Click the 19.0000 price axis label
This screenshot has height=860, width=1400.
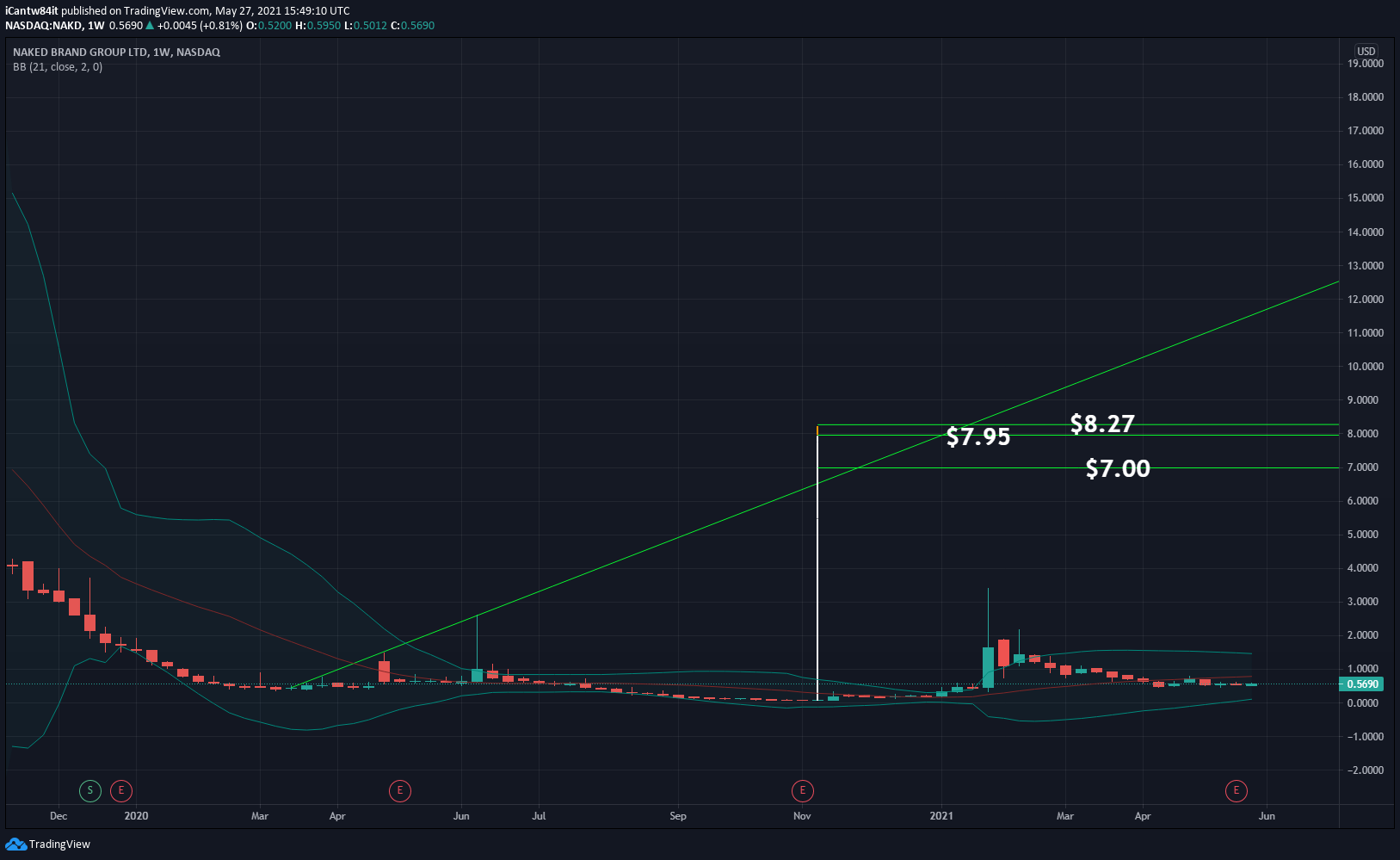1366,64
